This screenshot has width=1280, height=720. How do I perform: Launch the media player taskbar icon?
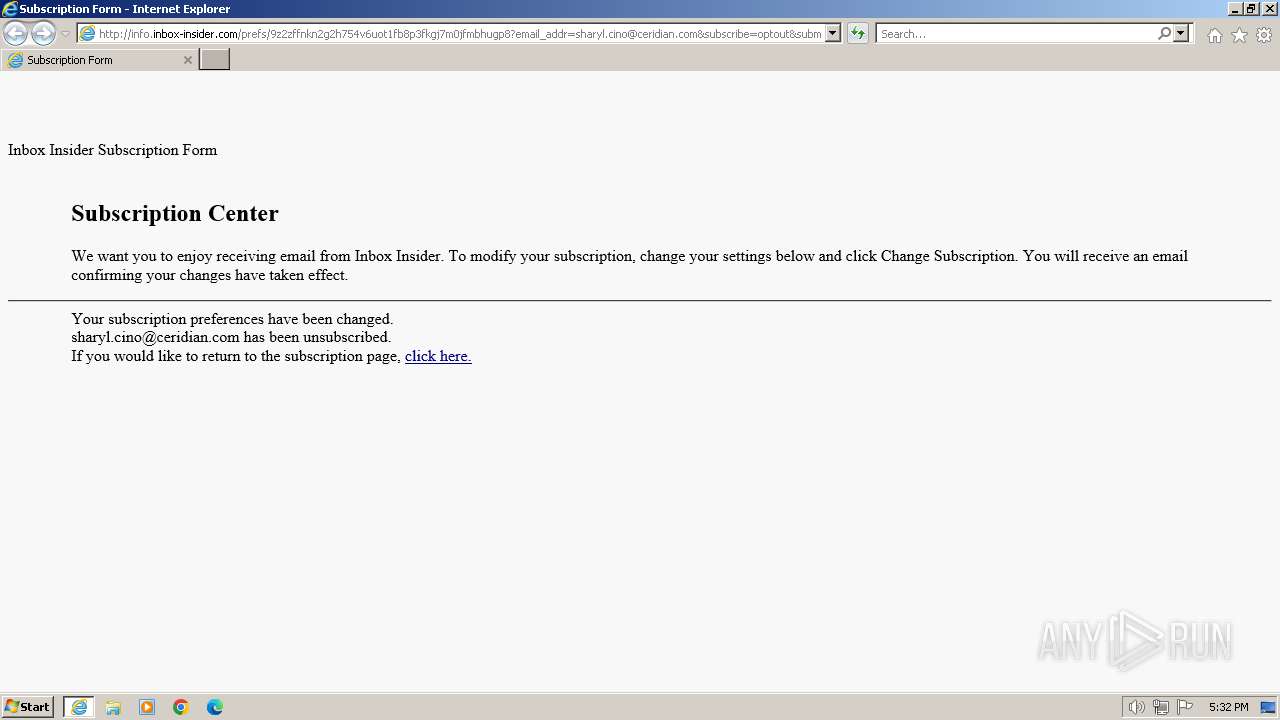[147, 707]
